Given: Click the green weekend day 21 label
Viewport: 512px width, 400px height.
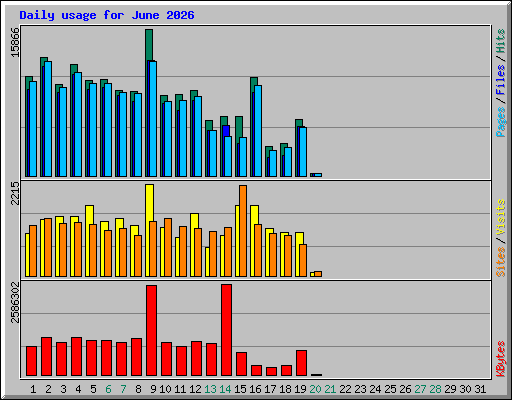Looking at the screenshot, I should click(330, 389).
